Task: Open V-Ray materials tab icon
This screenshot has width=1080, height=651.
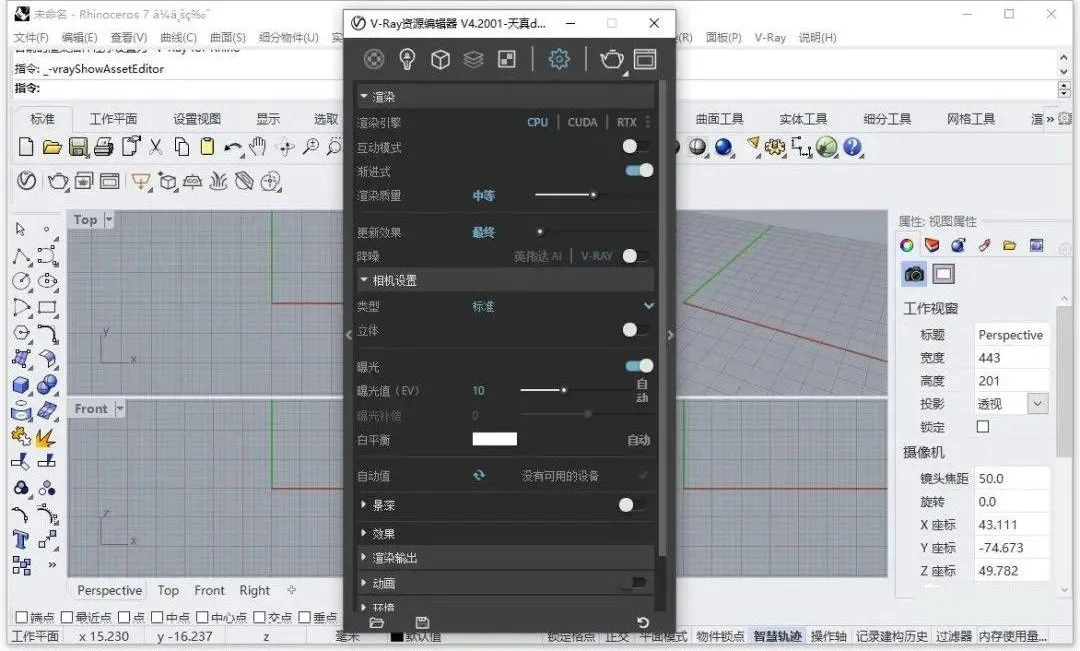Action: coord(374,59)
